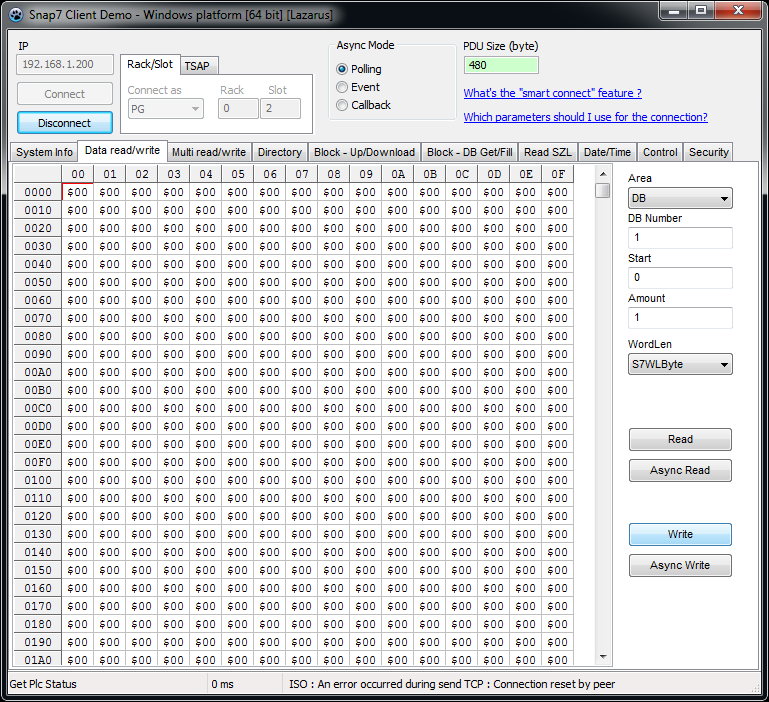Open the Block - DB Get/Fill tab
769x702 pixels.
pos(469,152)
